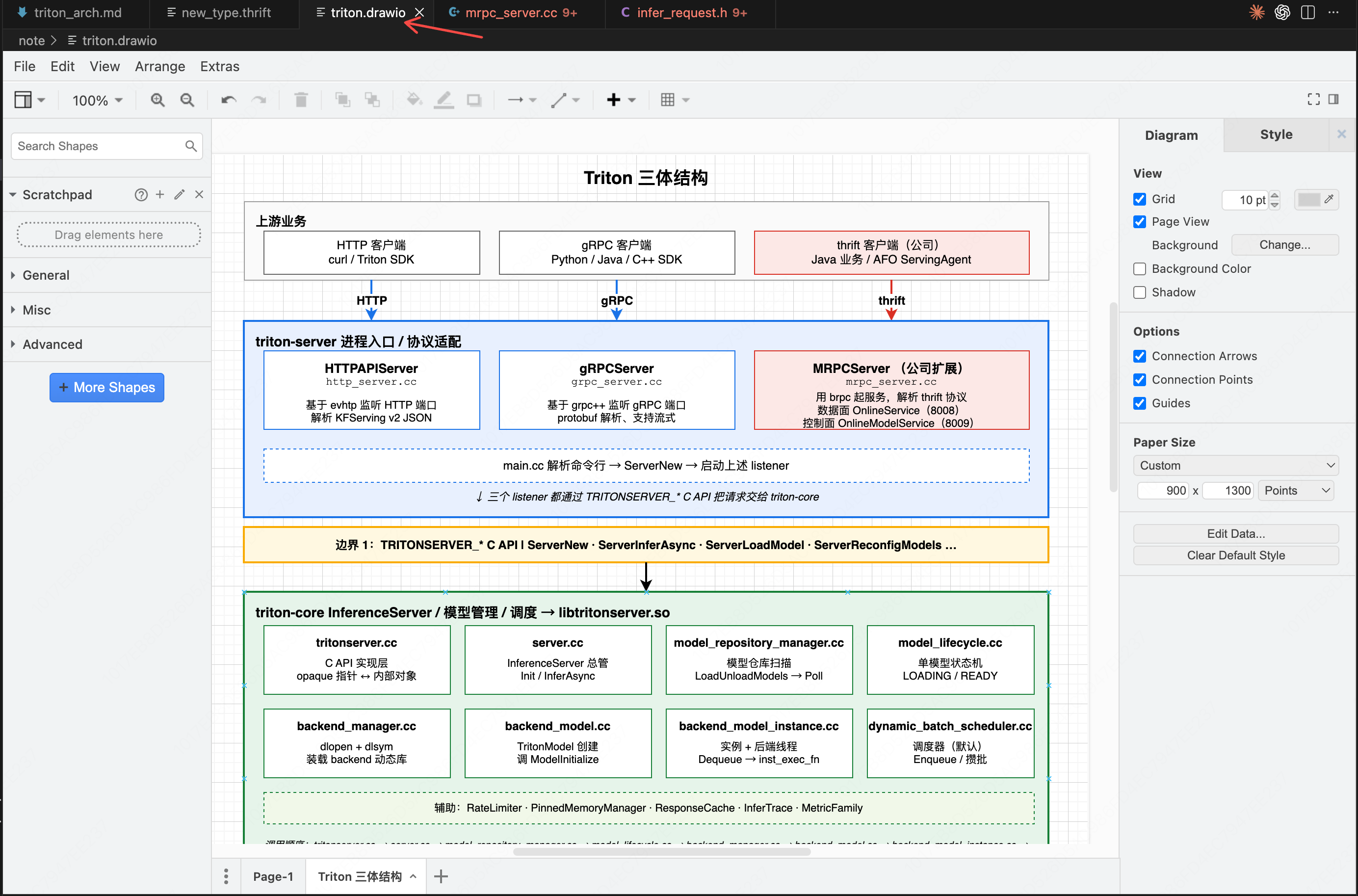Click the Line Color pencil icon
The width and height of the screenshot is (1358, 896).
[x=444, y=100]
